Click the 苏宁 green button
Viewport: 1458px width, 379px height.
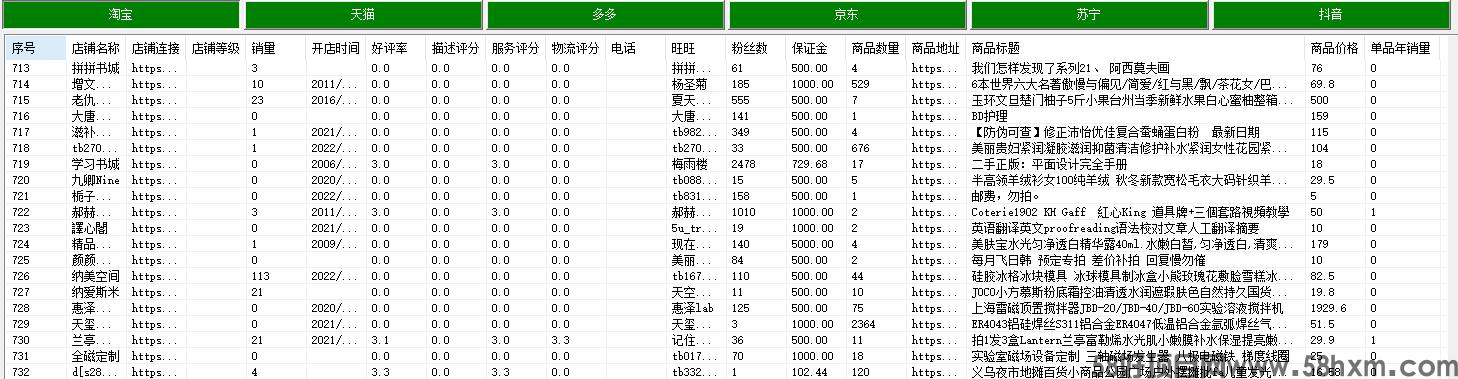tap(1089, 15)
